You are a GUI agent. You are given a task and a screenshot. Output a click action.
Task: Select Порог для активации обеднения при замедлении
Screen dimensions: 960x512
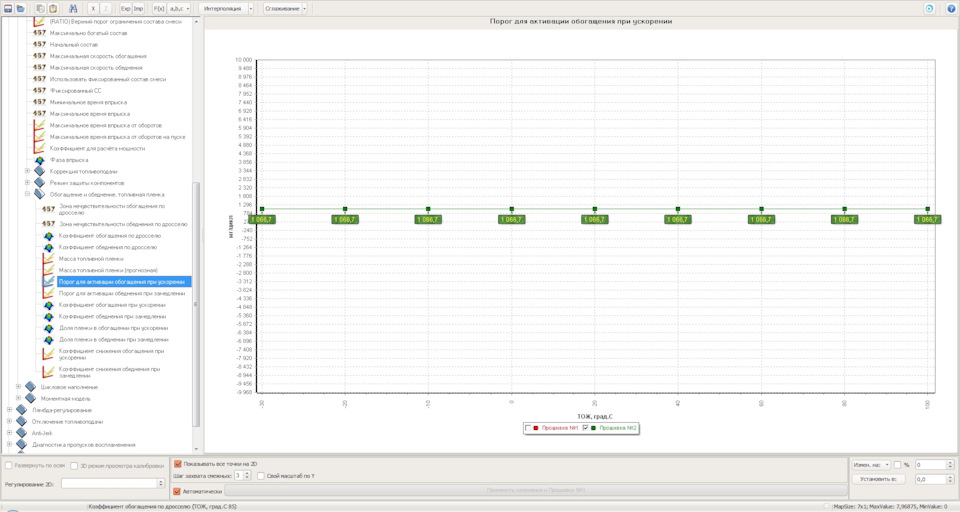click(x=122, y=293)
